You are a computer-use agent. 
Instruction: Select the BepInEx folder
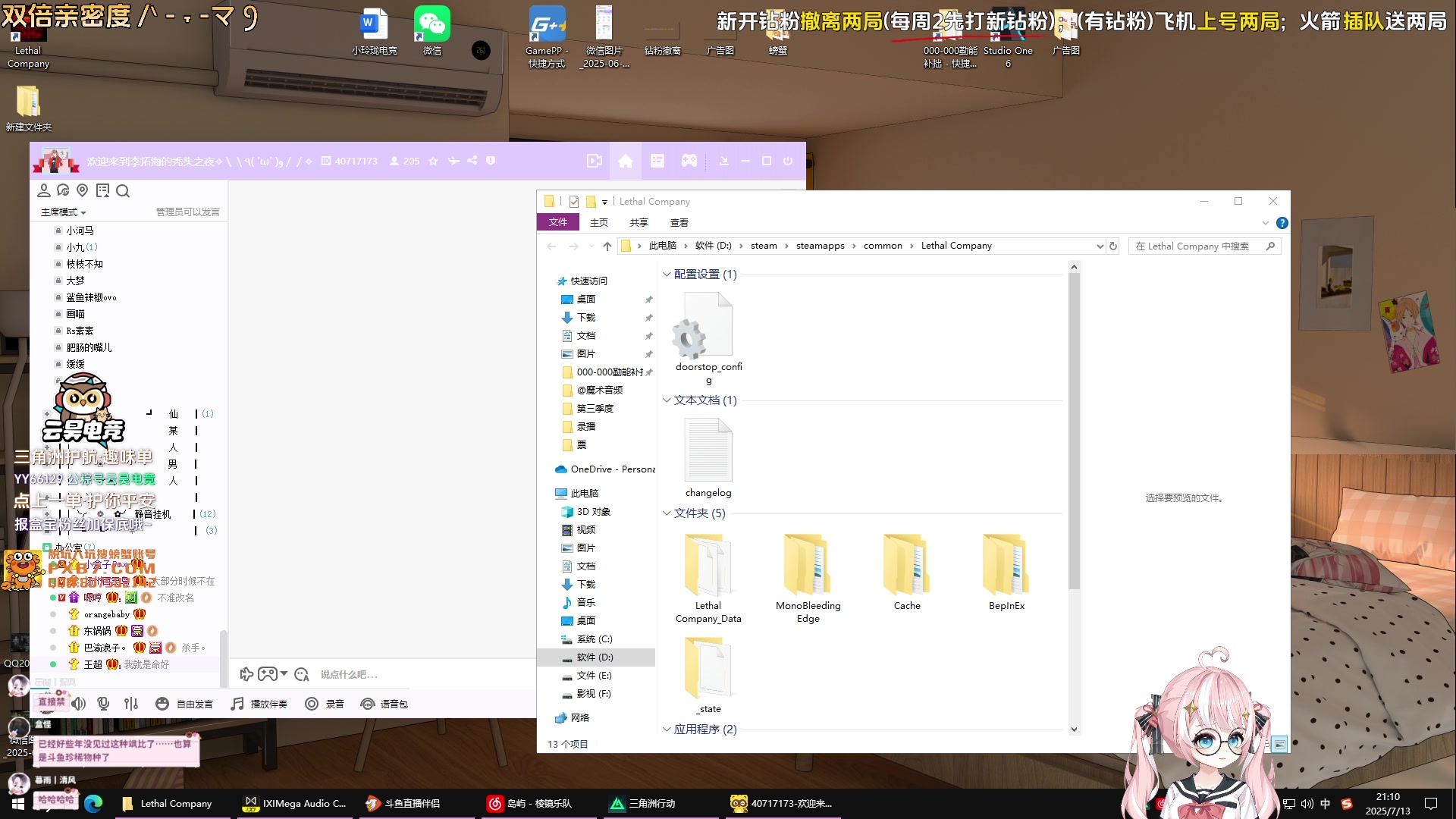click(x=1006, y=573)
